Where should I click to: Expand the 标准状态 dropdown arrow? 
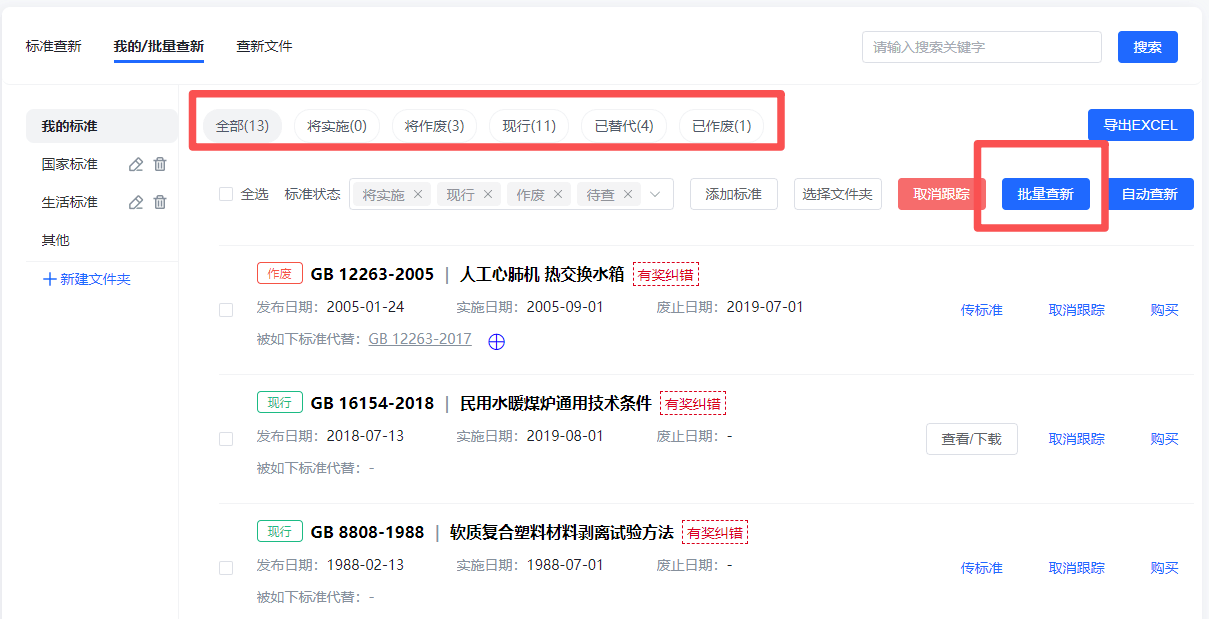(x=656, y=194)
